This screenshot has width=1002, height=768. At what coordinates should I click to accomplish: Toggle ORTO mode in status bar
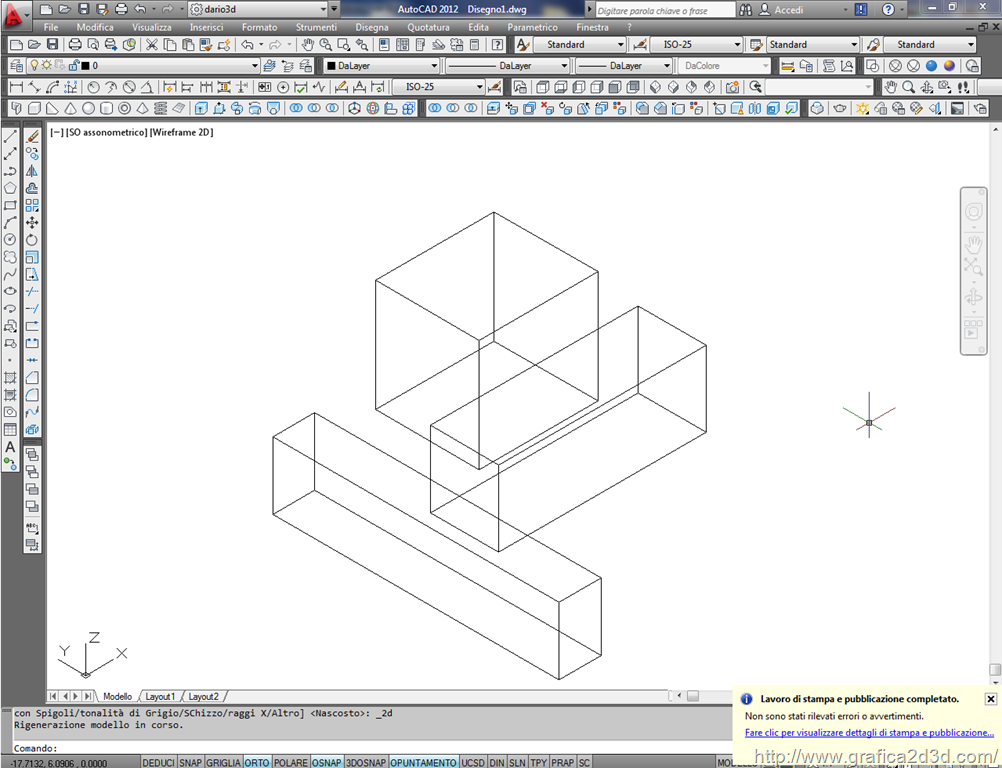(x=257, y=762)
